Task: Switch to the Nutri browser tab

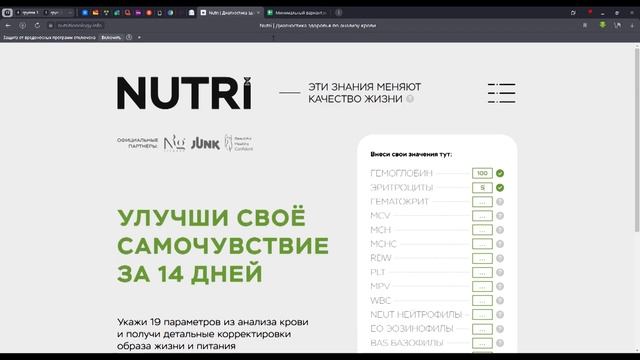Action: point(229,13)
